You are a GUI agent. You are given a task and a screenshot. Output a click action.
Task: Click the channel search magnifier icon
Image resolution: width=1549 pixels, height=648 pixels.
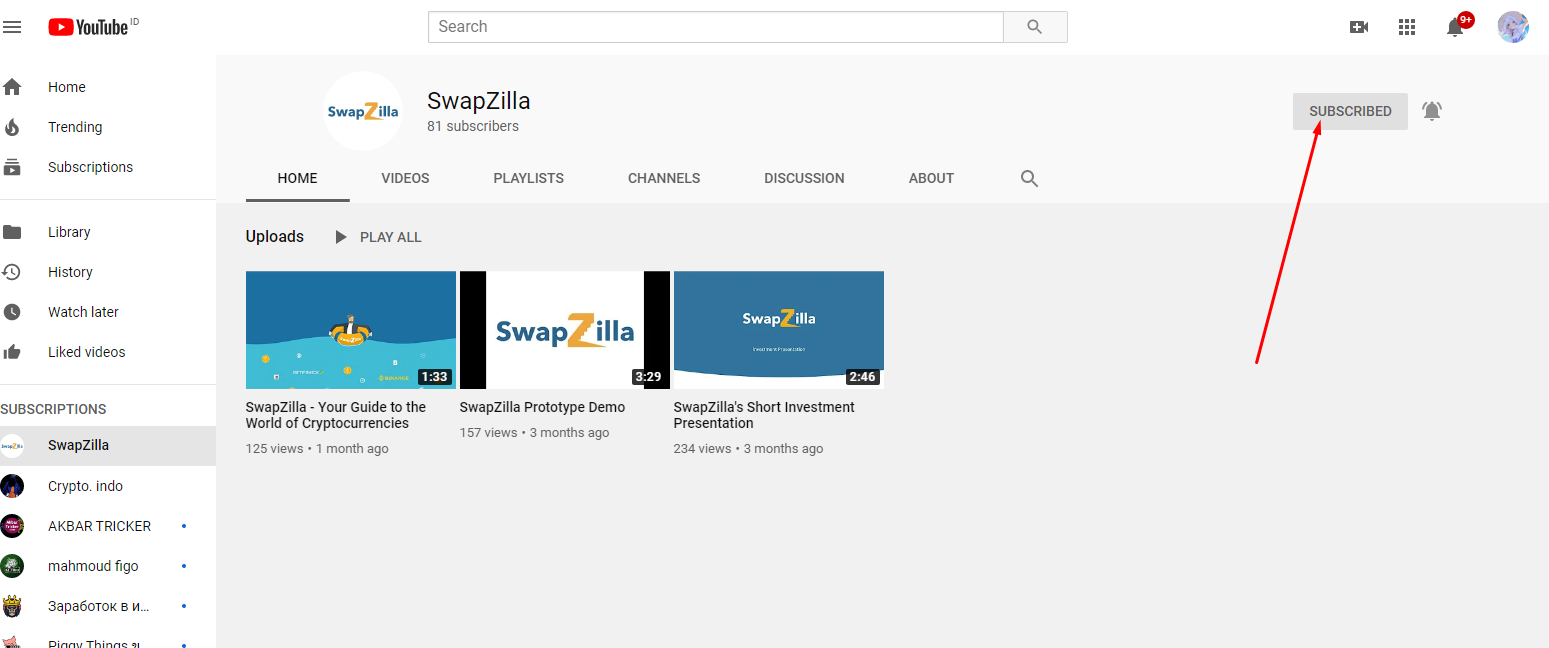[1030, 179]
